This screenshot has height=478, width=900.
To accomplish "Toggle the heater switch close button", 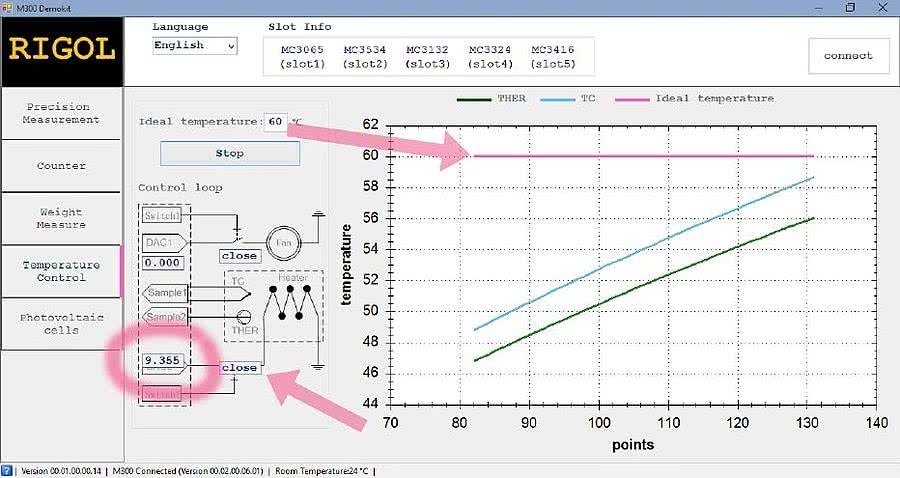I will pos(239,368).
